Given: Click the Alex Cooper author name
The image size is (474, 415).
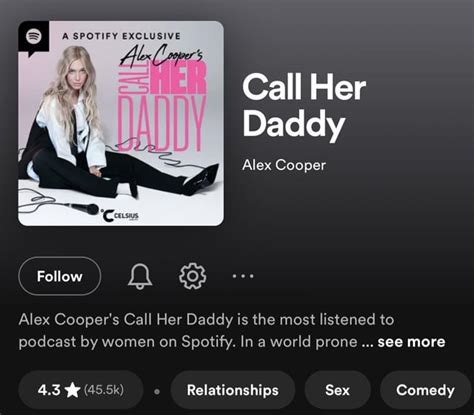Looking at the screenshot, I should (x=284, y=165).
